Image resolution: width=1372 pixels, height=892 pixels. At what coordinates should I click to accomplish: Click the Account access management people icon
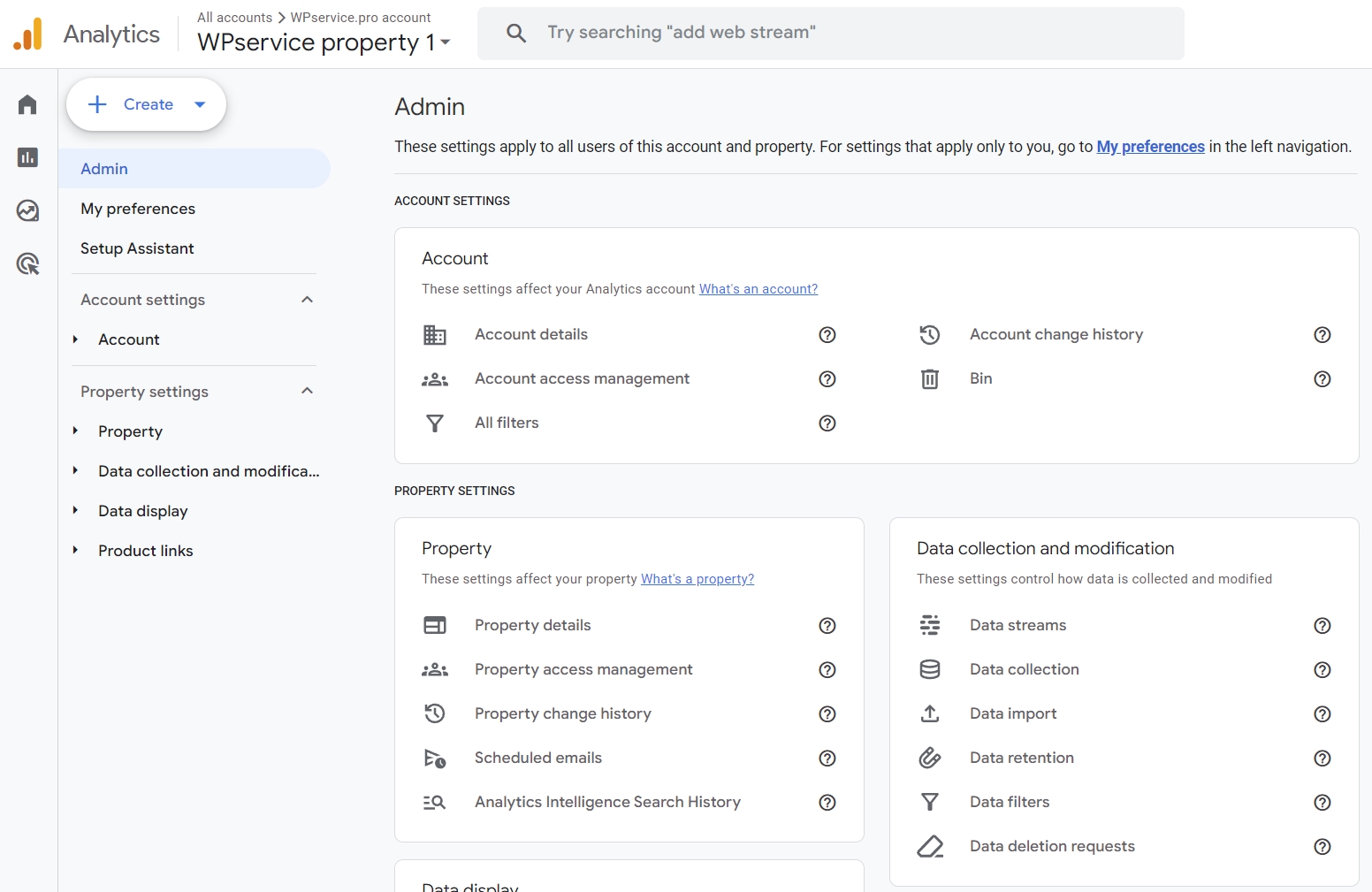[435, 379]
